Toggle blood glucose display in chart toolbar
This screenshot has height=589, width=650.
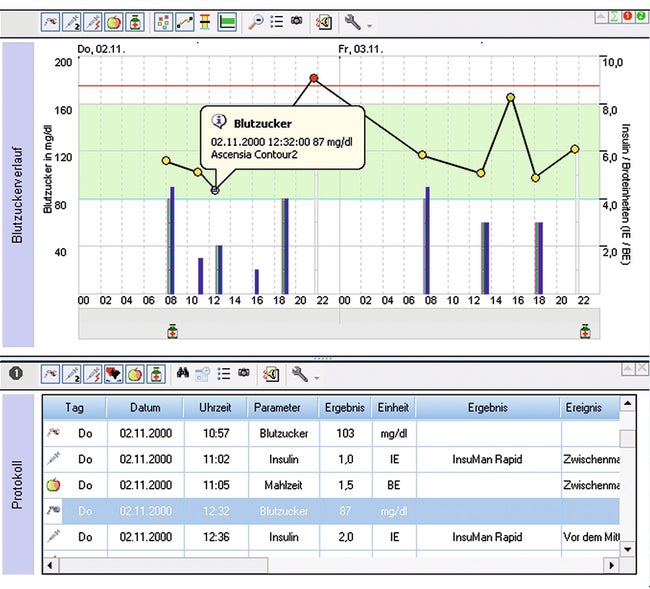click(x=51, y=22)
